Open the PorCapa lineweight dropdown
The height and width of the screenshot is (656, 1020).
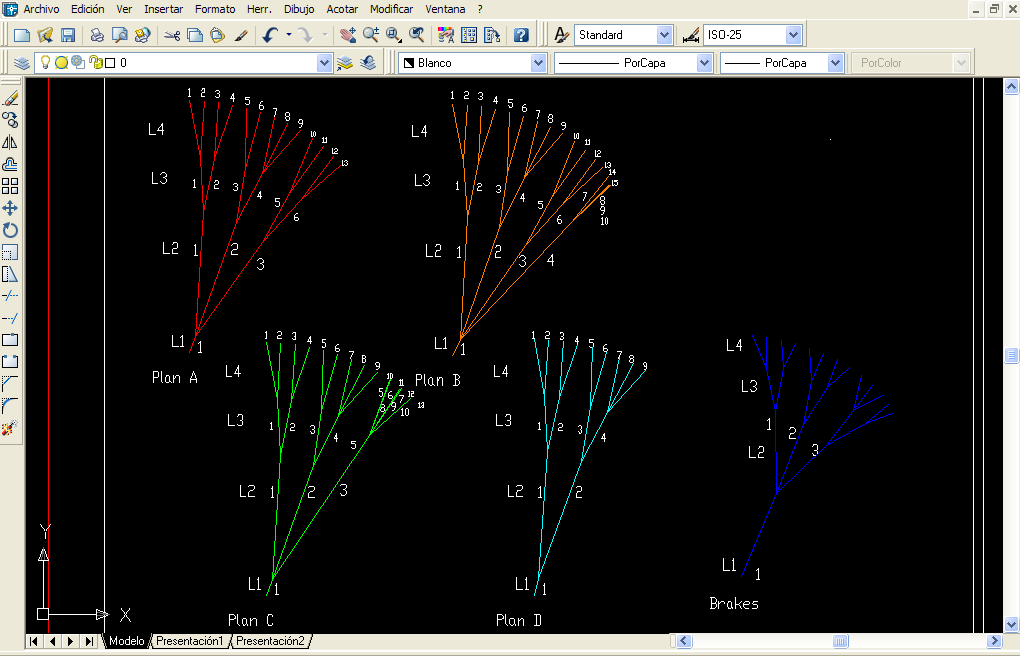(x=835, y=63)
